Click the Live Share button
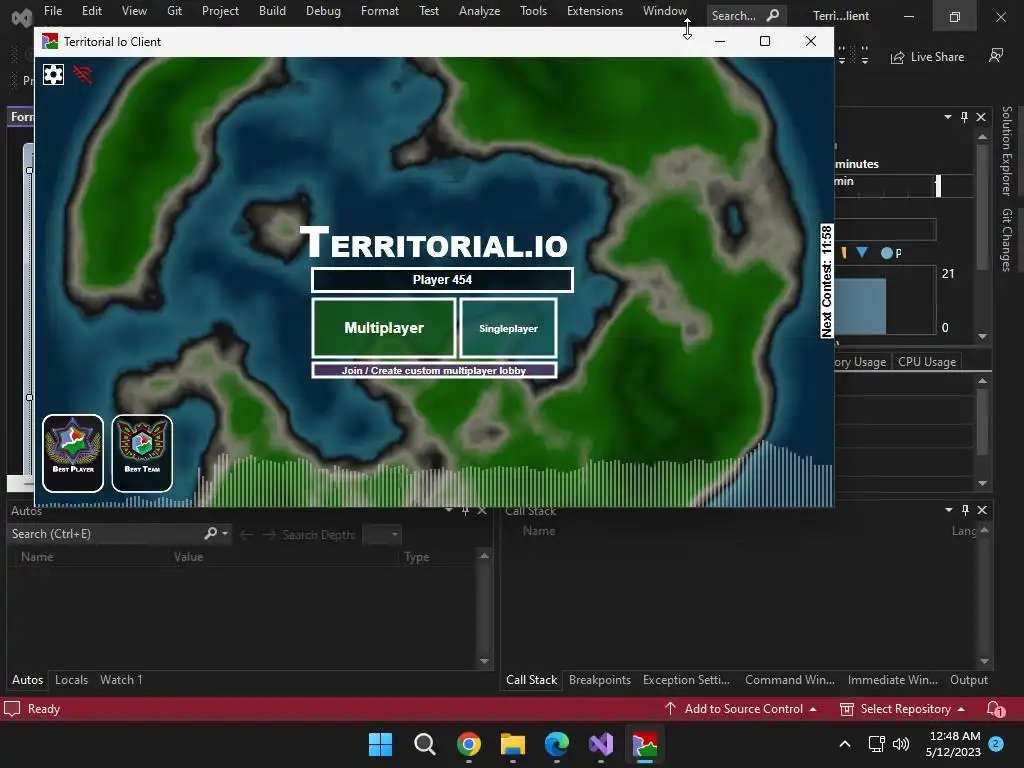Image resolution: width=1024 pixels, height=768 pixels. click(927, 57)
